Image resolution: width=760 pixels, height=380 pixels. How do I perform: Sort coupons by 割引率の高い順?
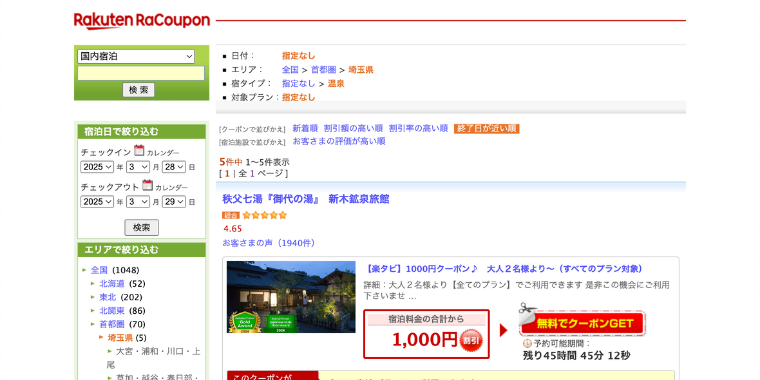click(418, 128)
